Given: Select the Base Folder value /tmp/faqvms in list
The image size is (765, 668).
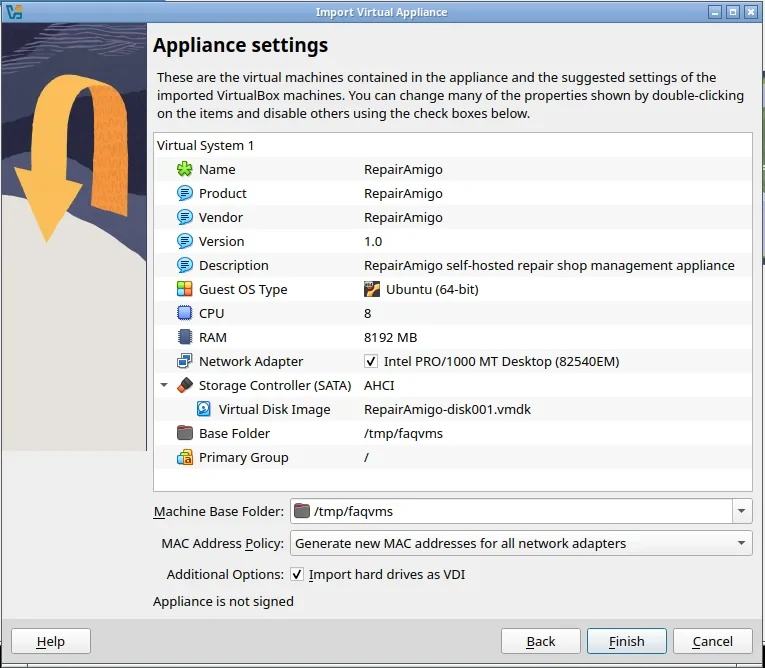Looking at the screenshot, I should [x=403, y=433].
